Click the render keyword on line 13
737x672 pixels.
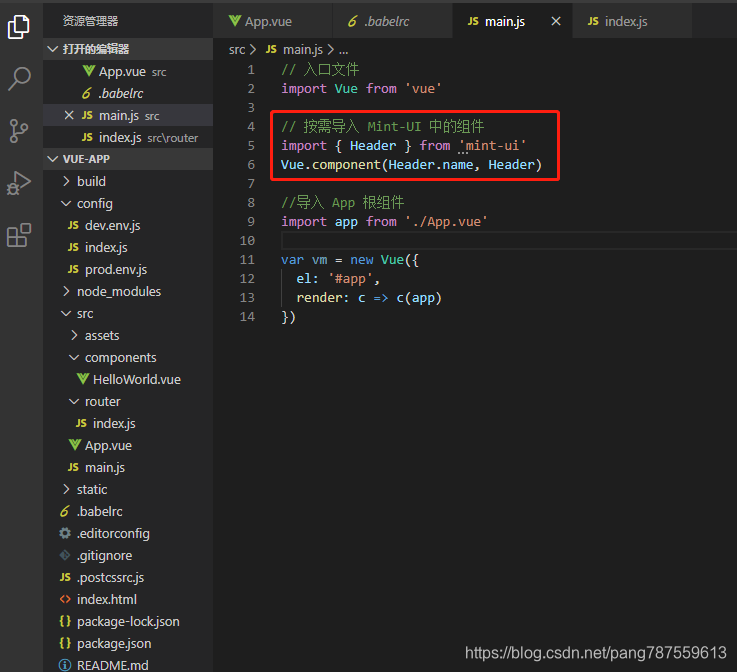[322, 298]
